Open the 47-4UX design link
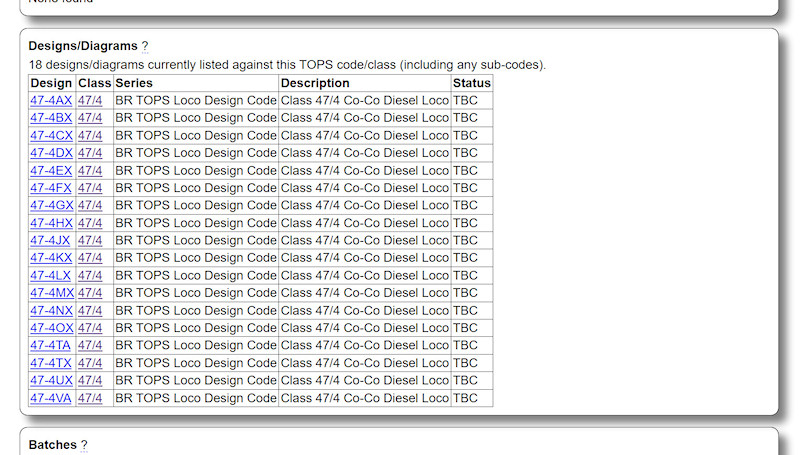800x455 pixels. tap(51, 380)
